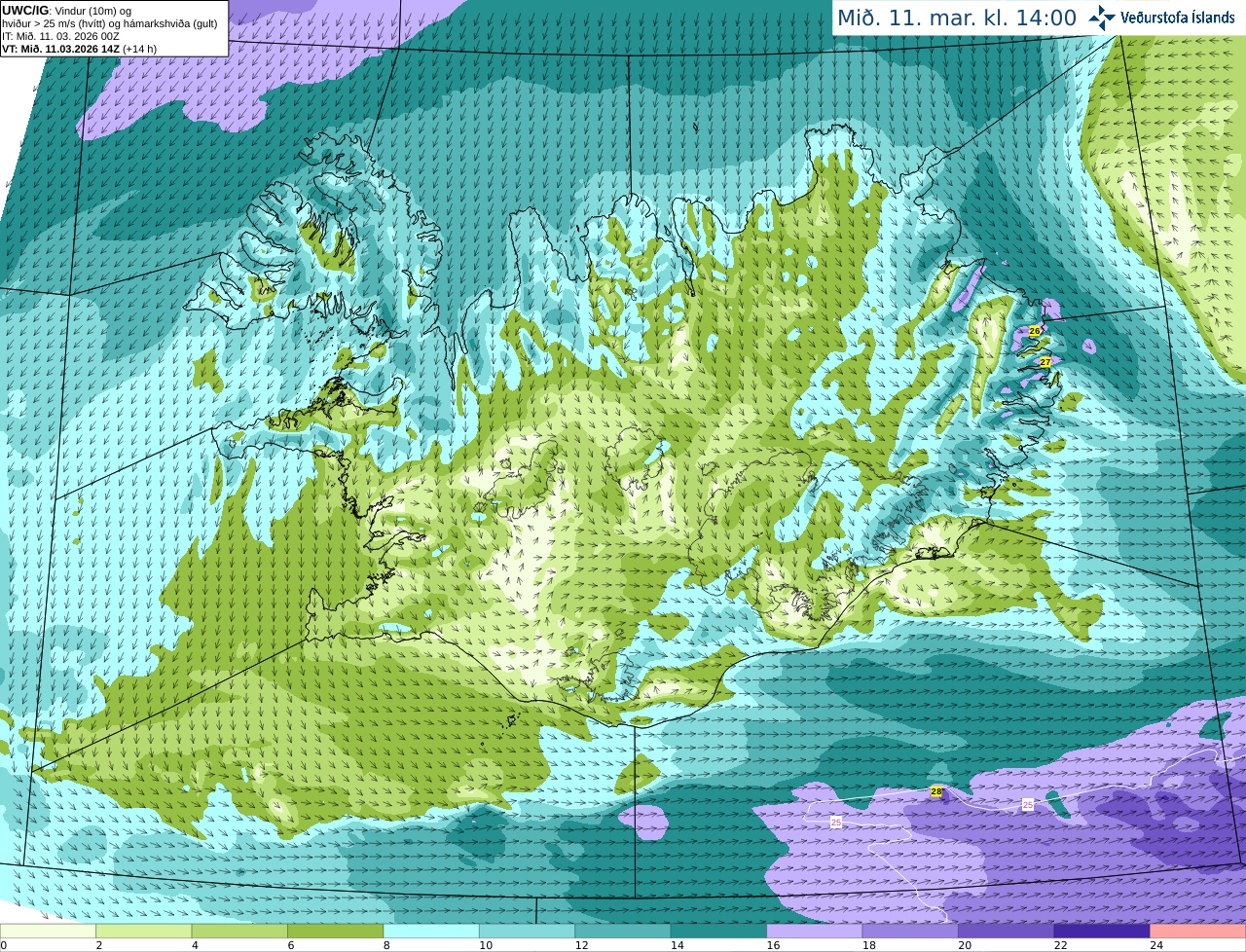Click the legend scale value 12
This screenshot has width=1246, height=952.
point(581,945)
